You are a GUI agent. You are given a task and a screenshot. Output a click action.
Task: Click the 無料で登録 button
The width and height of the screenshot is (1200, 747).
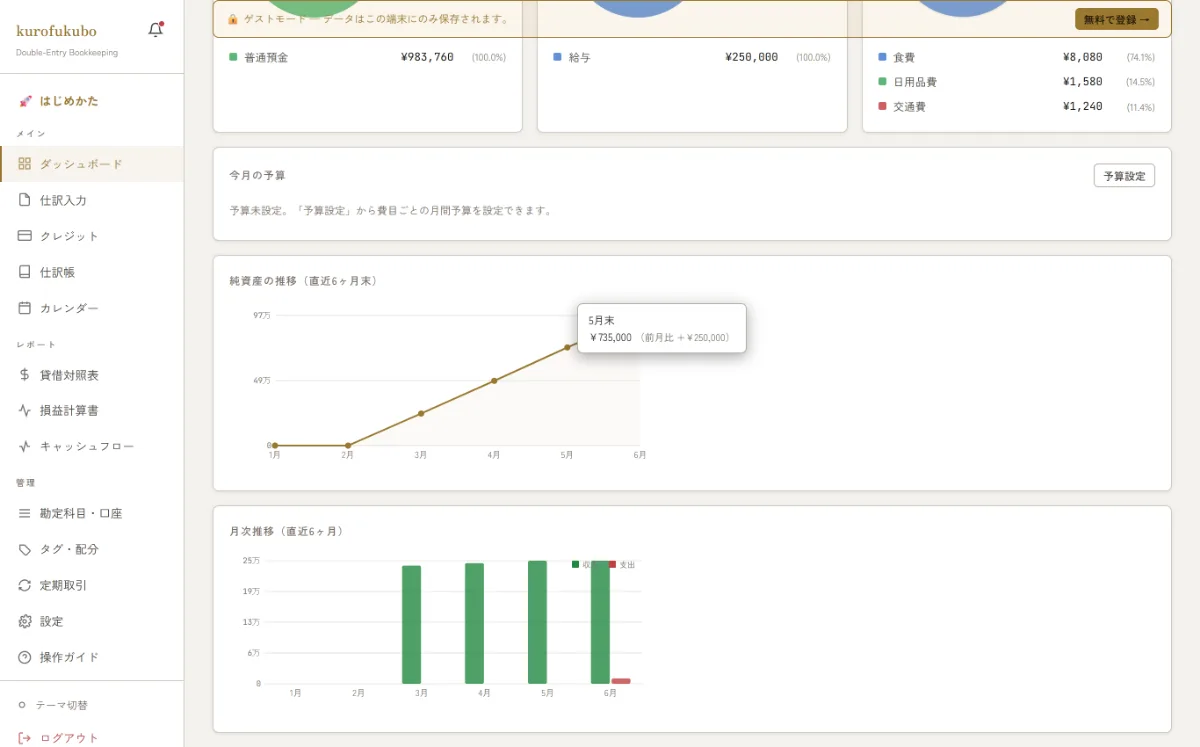[x=1116, y=19]
